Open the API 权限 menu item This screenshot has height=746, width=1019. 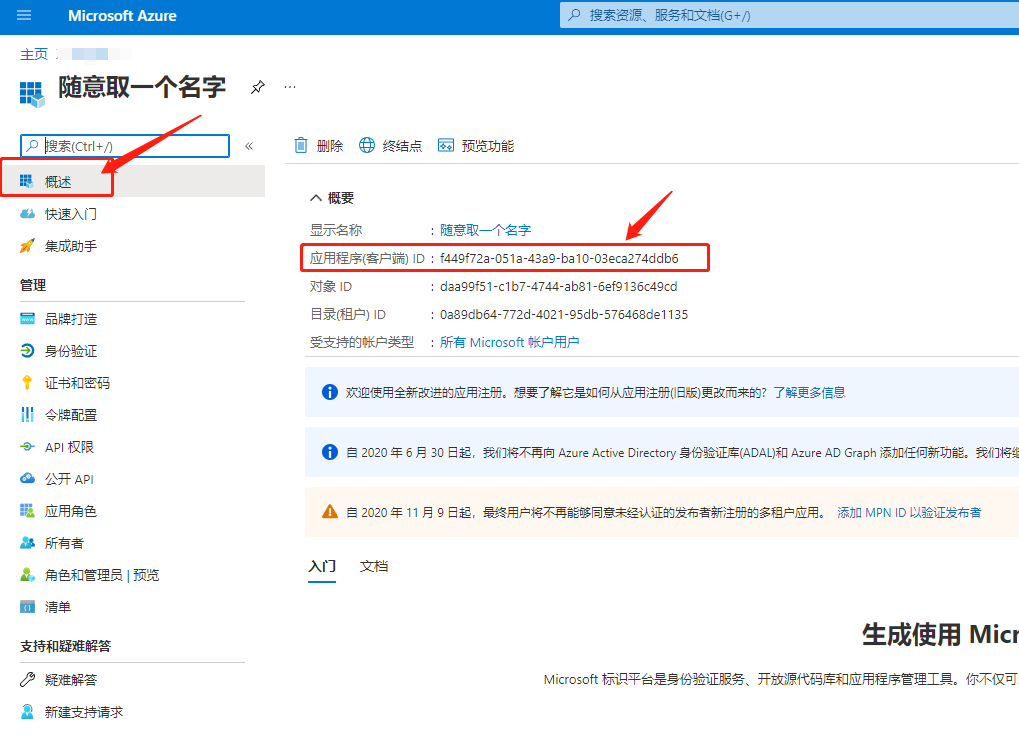click(x=69, y=447)
